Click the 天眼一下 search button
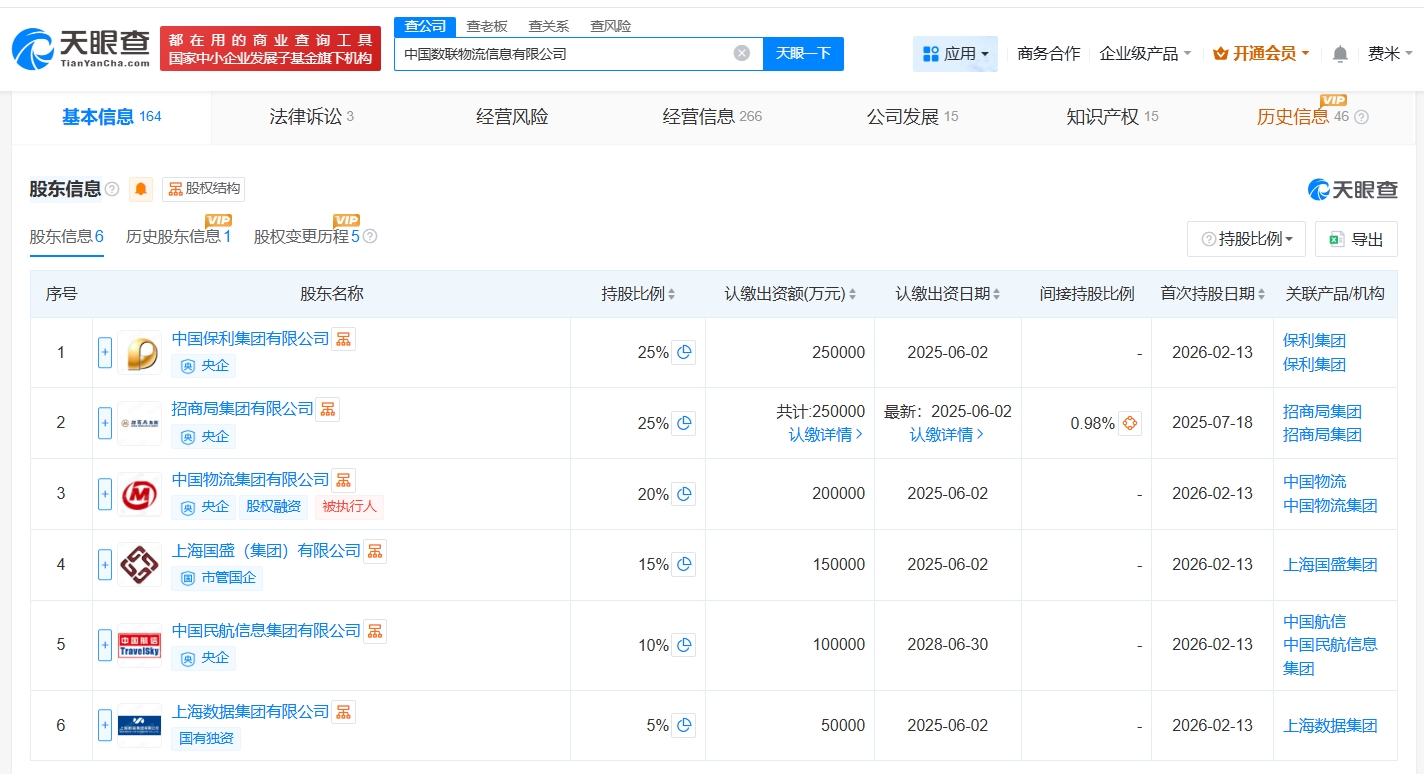 803,54
